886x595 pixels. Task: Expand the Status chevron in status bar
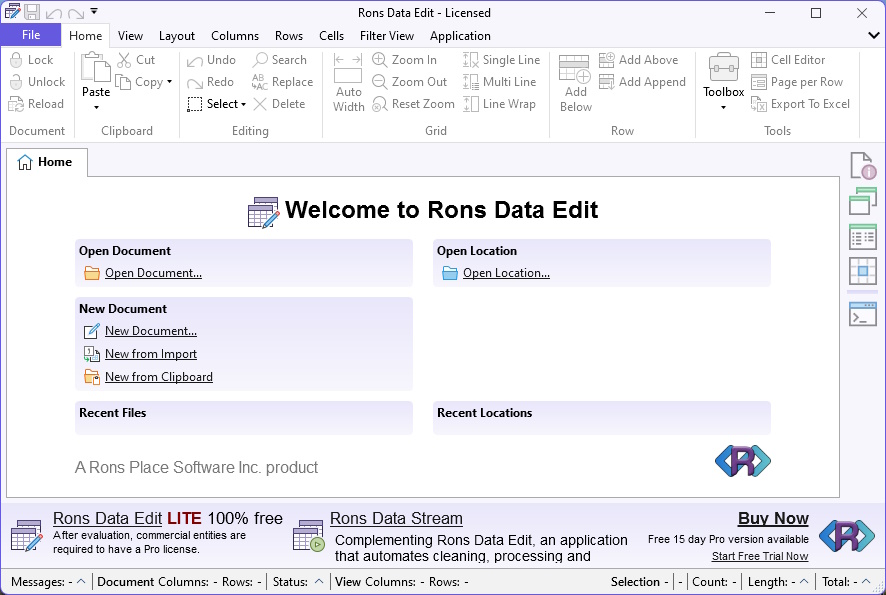pyautogui.click(x=319, y=581)
